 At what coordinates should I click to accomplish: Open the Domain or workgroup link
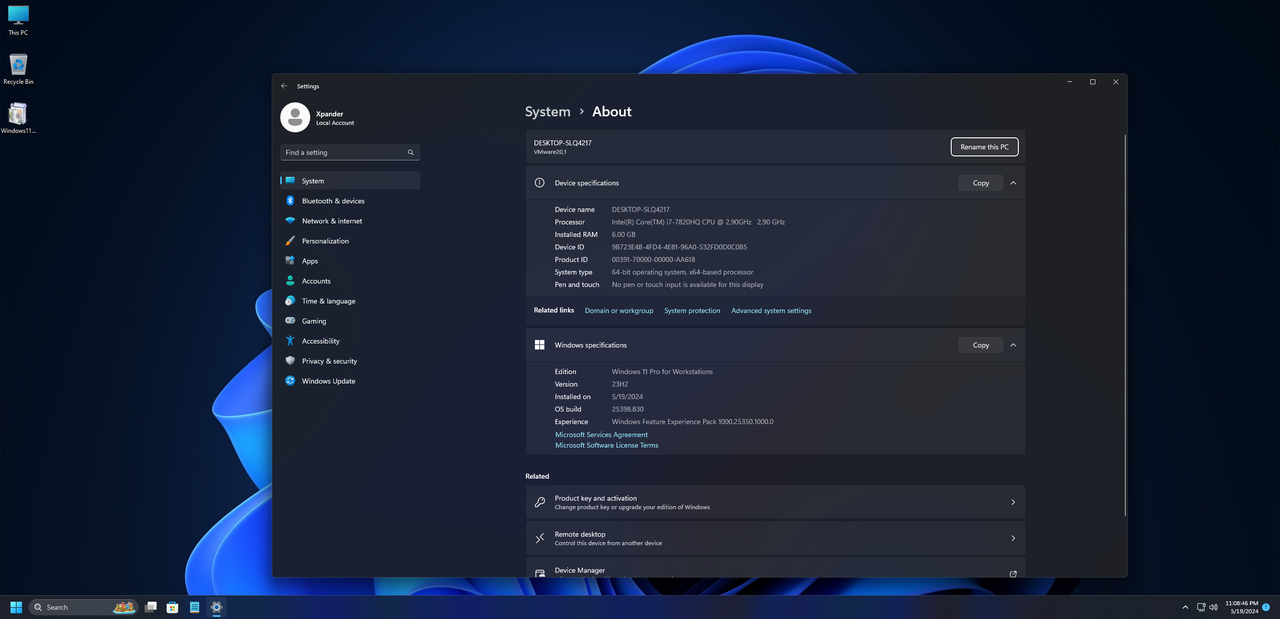coord(619,311)
